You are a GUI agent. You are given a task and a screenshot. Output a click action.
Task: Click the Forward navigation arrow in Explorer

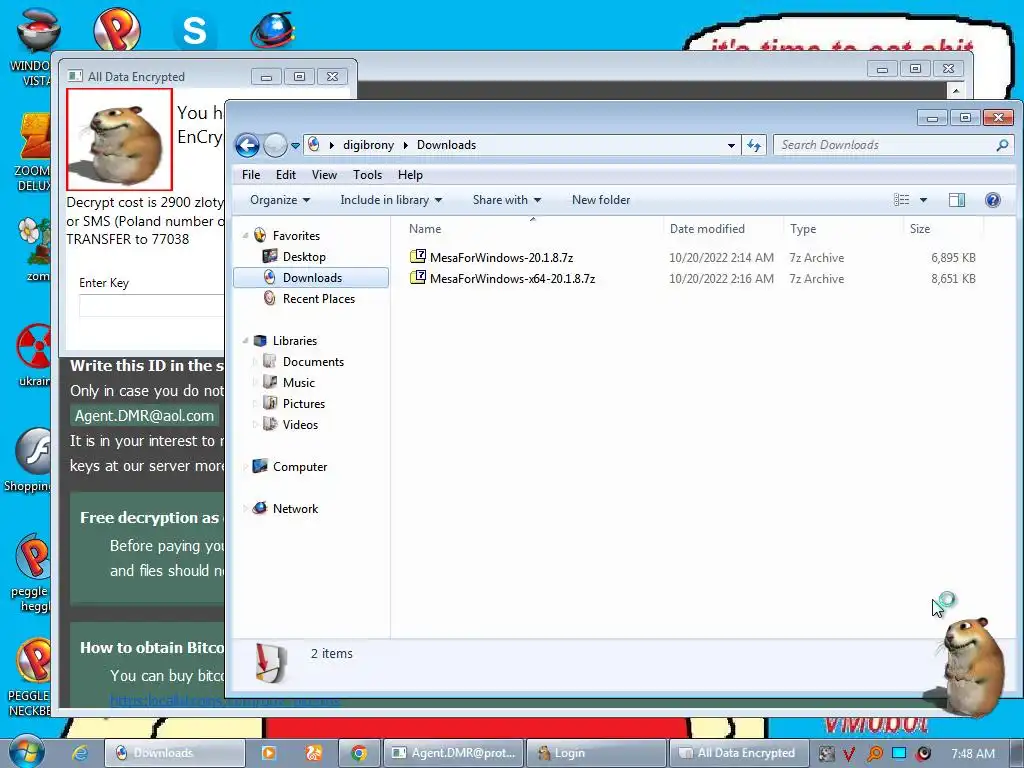pyautogui.click(x=275, y=145)
